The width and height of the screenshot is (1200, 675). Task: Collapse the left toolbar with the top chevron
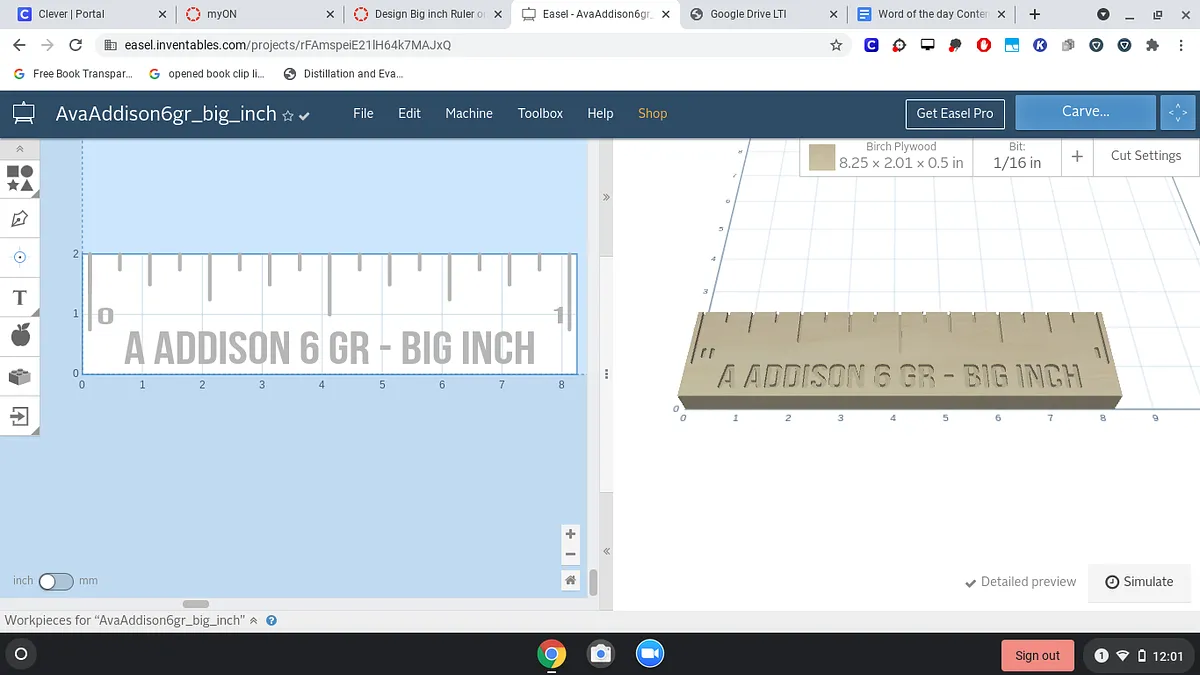coord(20,148)
